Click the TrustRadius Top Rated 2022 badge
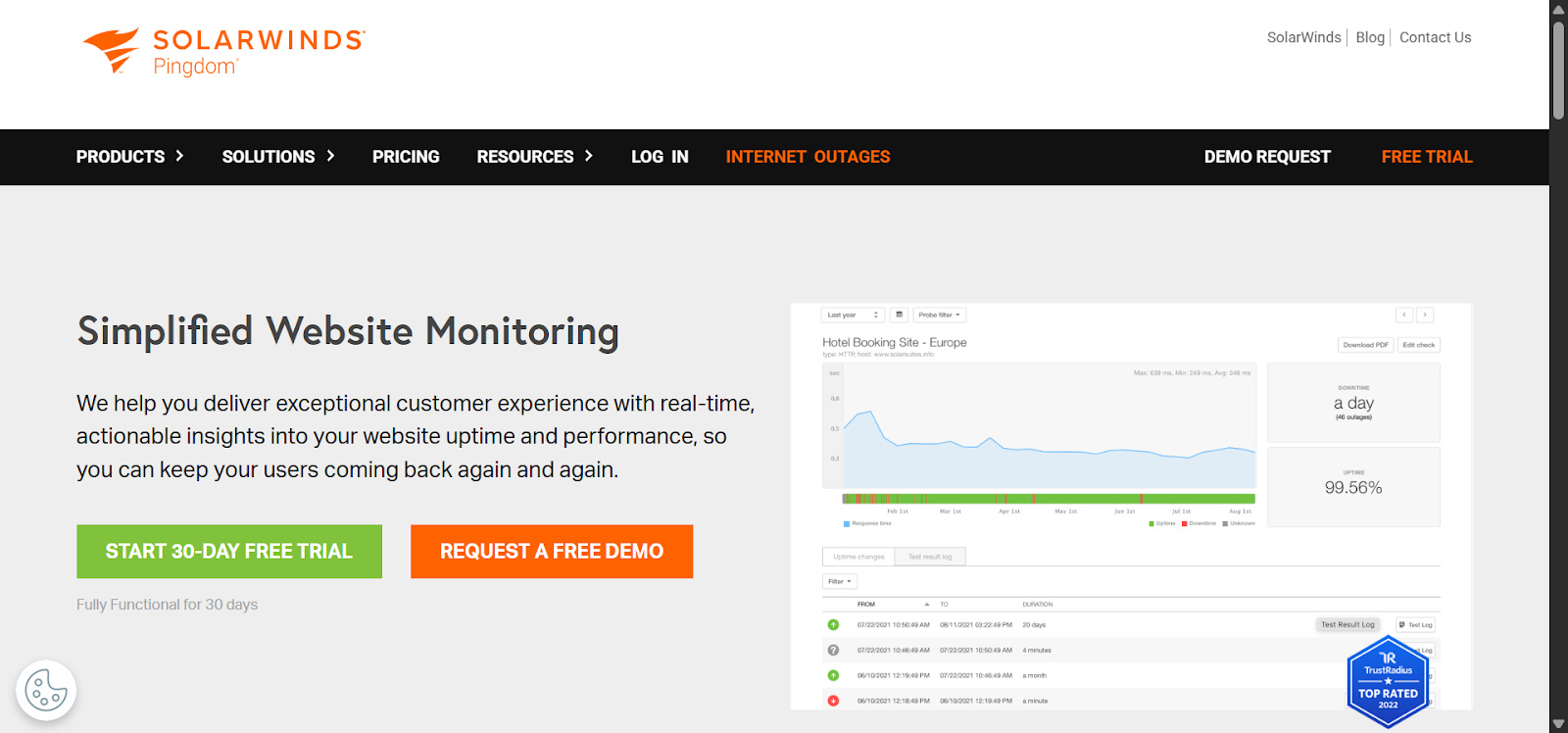The image size is (1568, 733). point(1388,682)
